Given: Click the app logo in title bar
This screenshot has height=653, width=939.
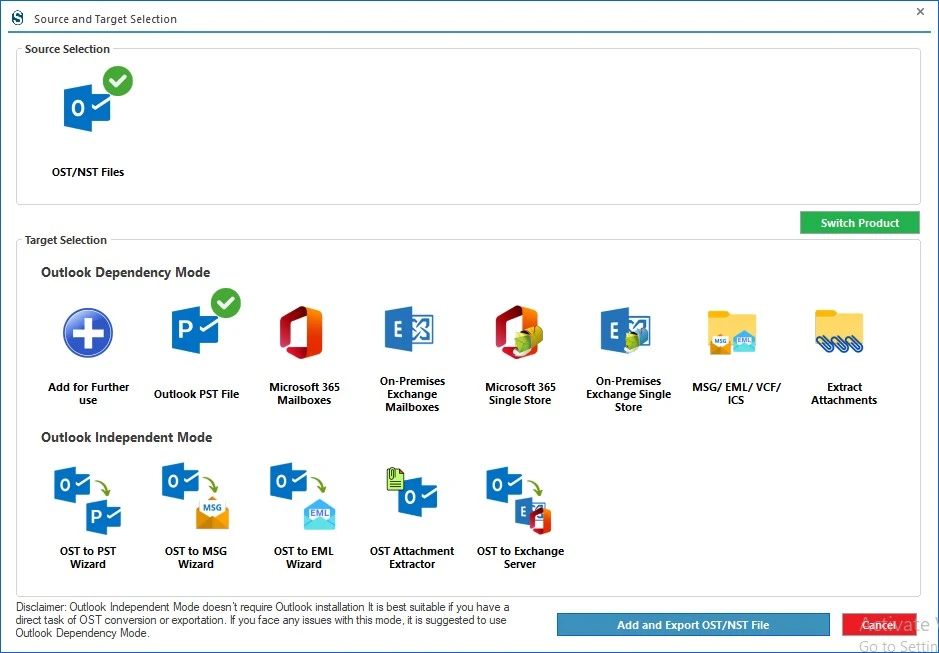Looking at the screenshot, I should [x=18, y=18].
